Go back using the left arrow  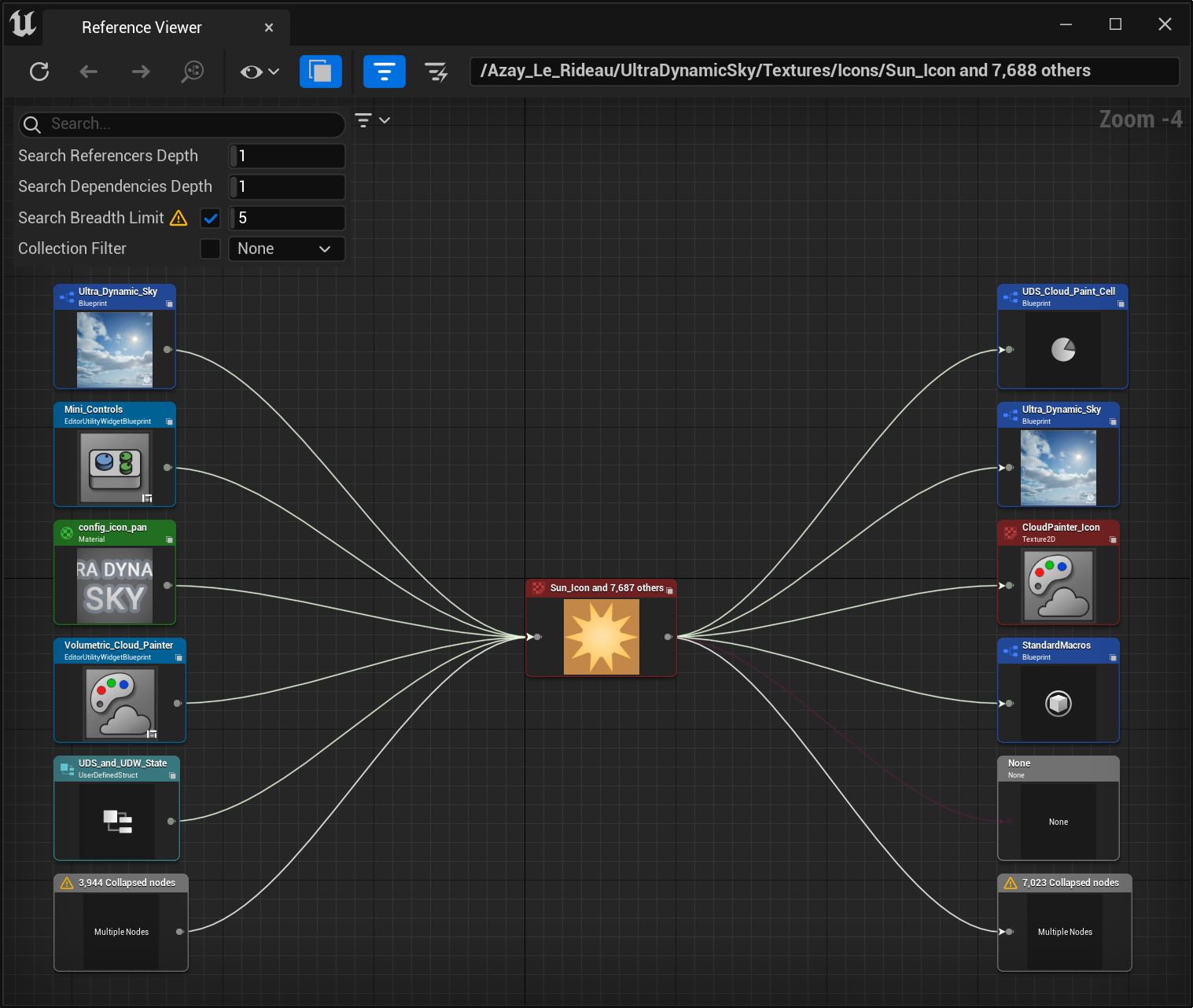89,72
